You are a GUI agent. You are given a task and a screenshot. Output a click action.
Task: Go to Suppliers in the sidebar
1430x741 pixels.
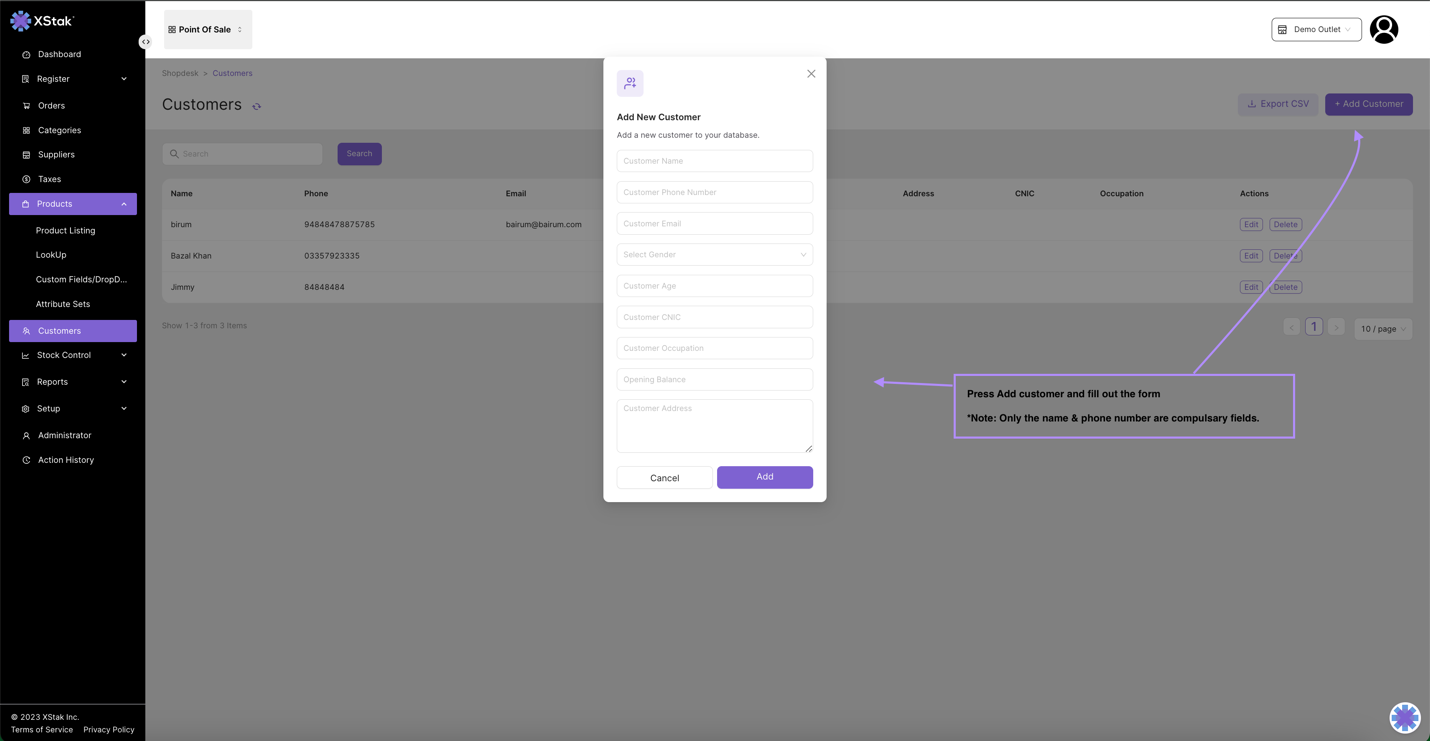click(56, 155)
